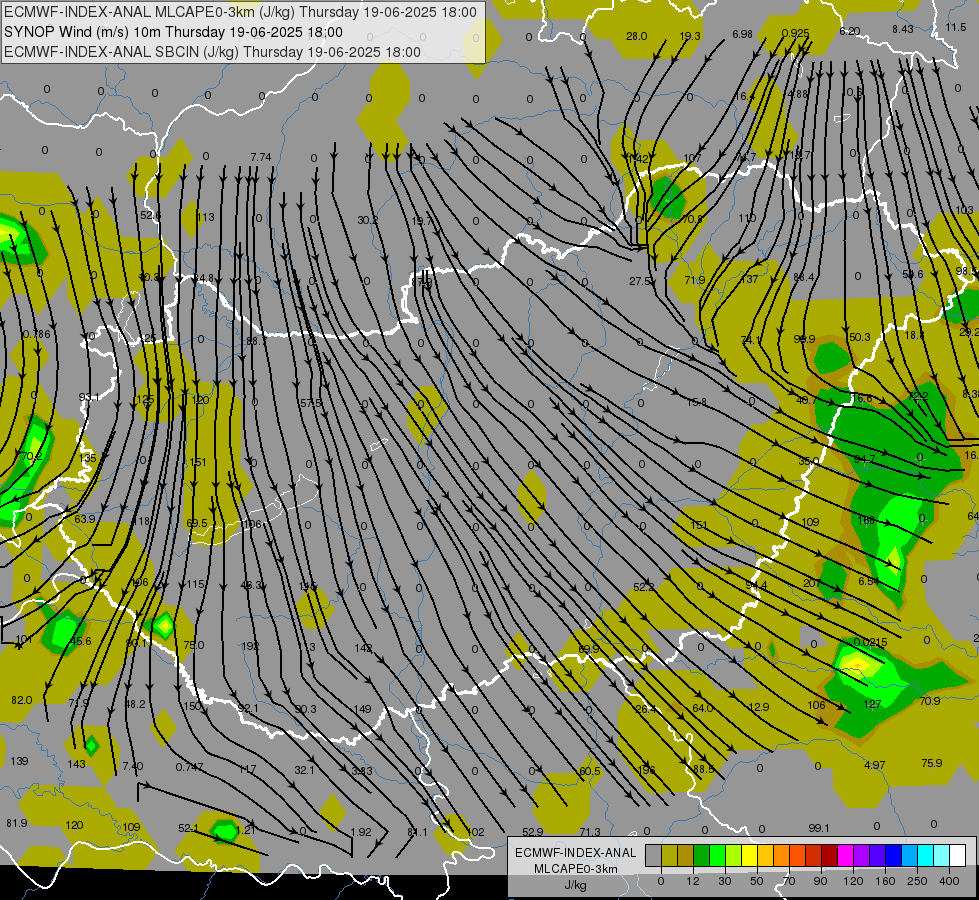
Task: Click the 135 value on map
Action: (88, 458)
